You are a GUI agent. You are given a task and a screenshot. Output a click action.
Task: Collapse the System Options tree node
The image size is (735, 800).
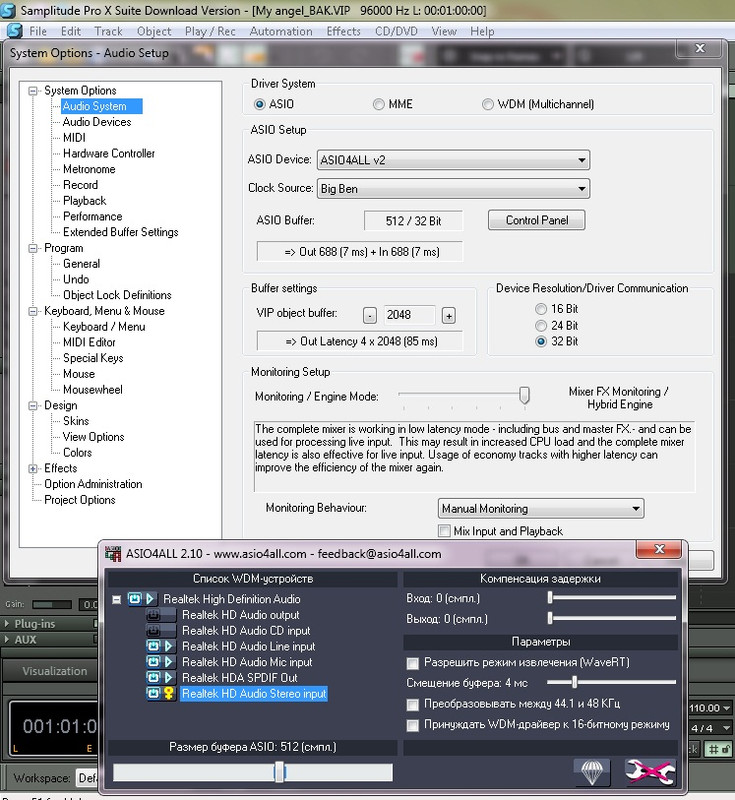33,91
